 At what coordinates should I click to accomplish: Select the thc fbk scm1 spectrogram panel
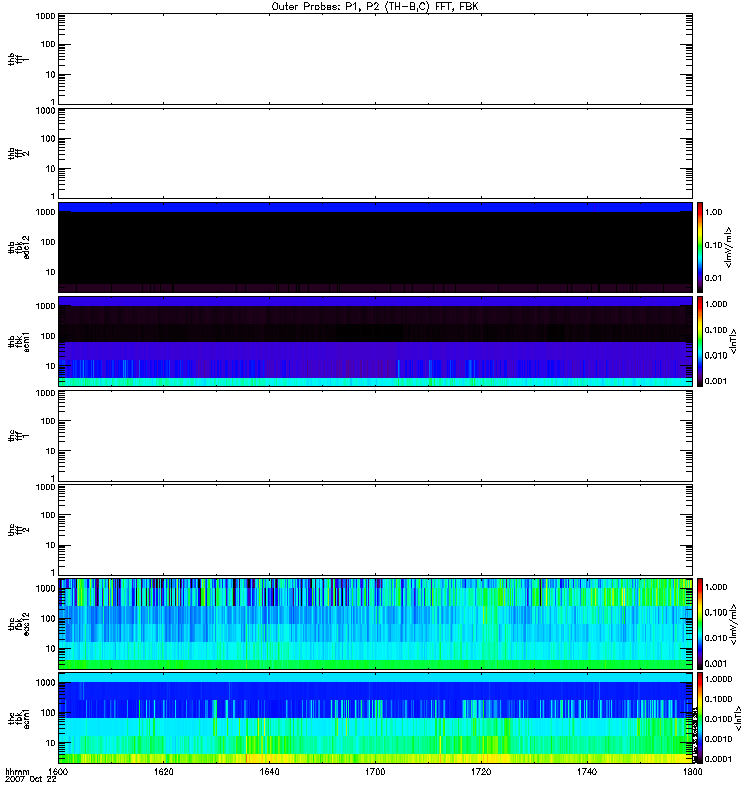(374, 717)
